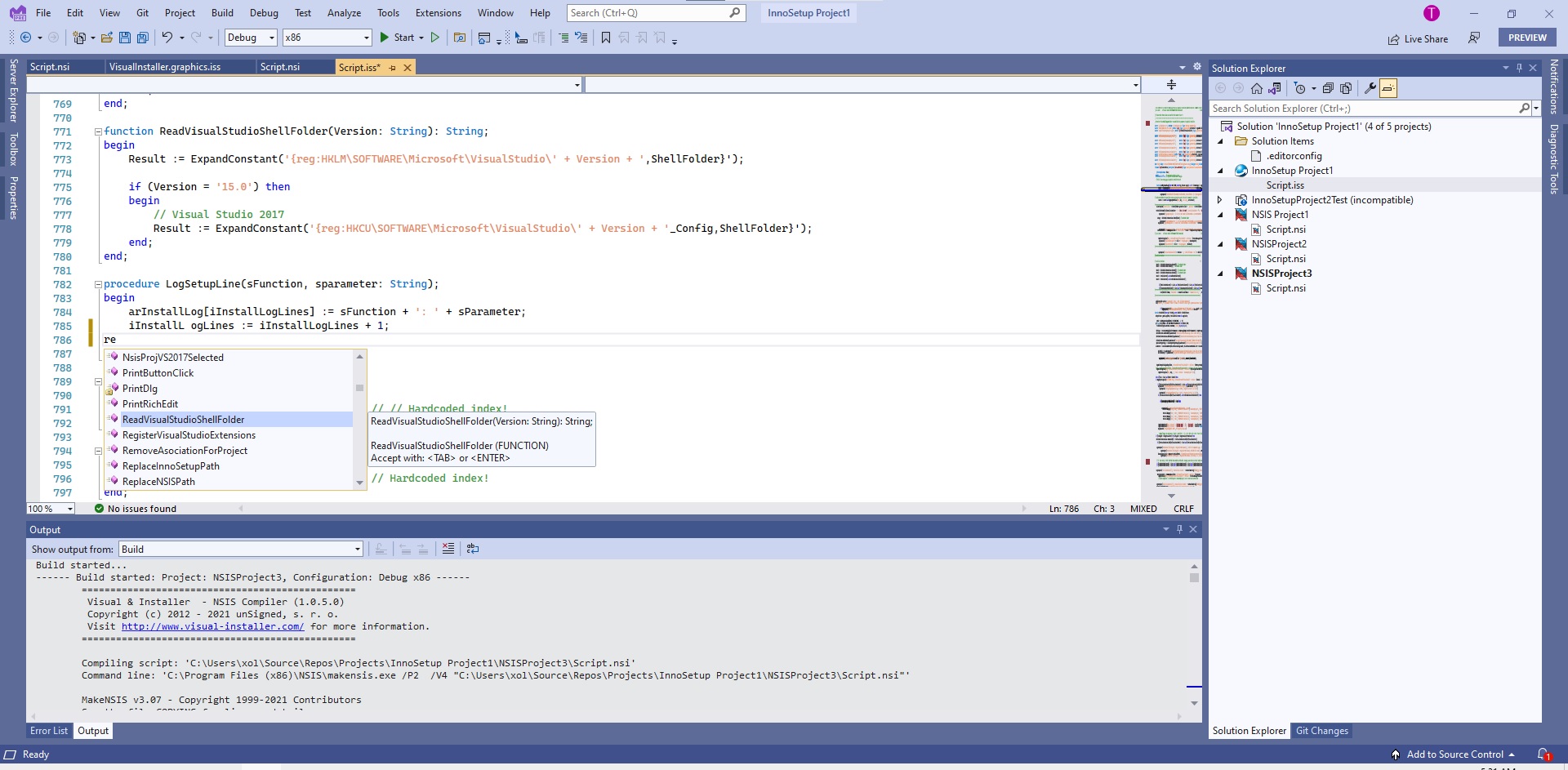The height and width of the screenshot is (770, 1568).
Task: Toggle Auto Hide pin on Solution Explorer
Action: (1519, 68)
